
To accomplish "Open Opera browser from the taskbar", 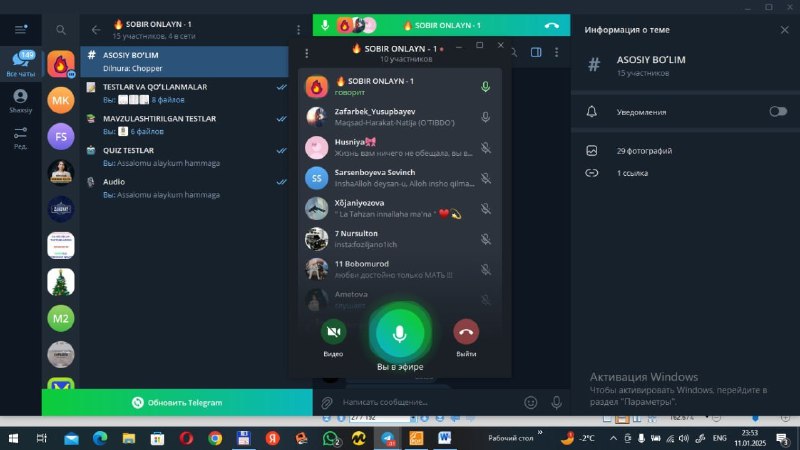I will 186,438.
